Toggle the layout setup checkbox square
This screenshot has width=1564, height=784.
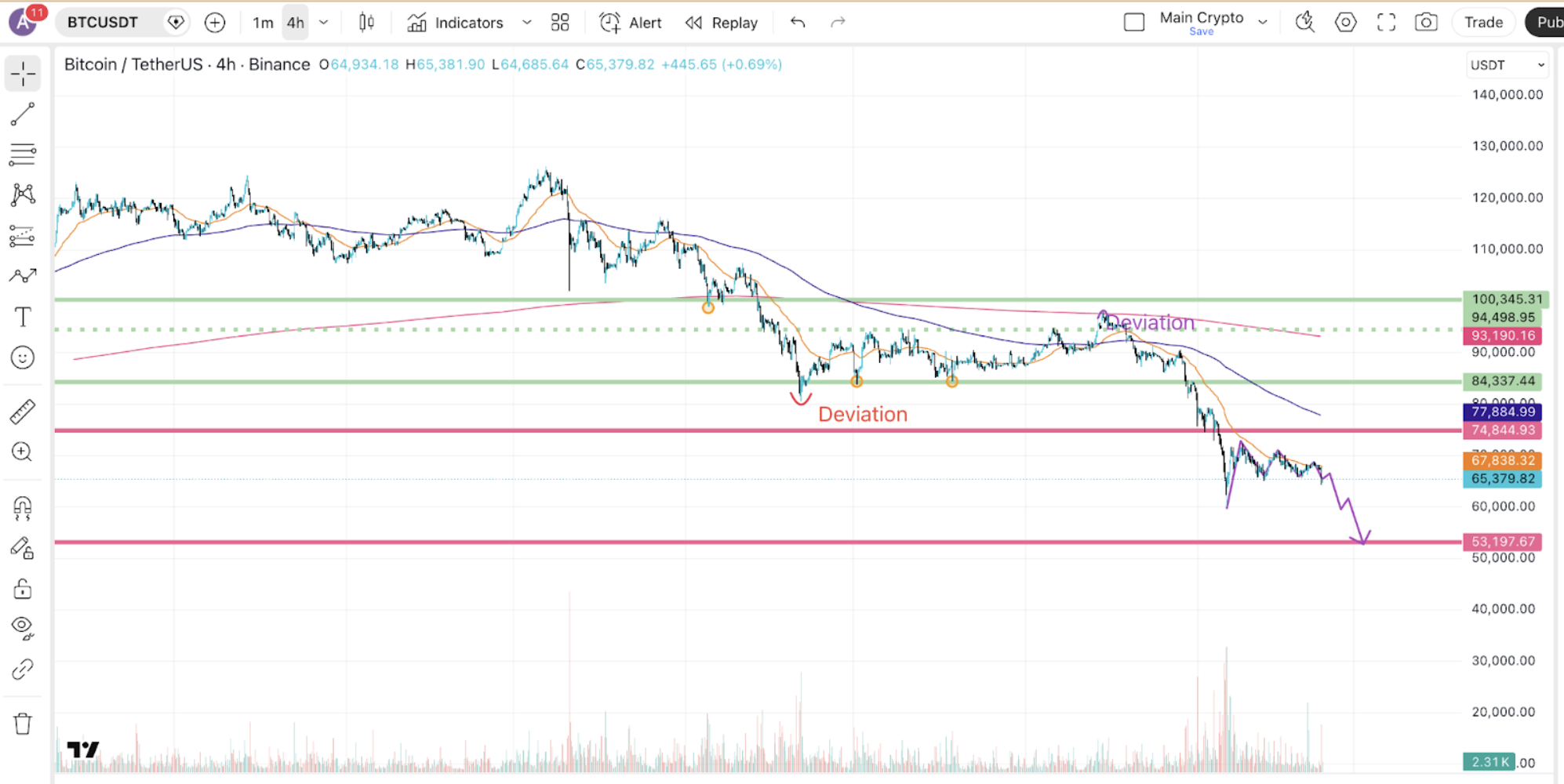[1134, 23]
